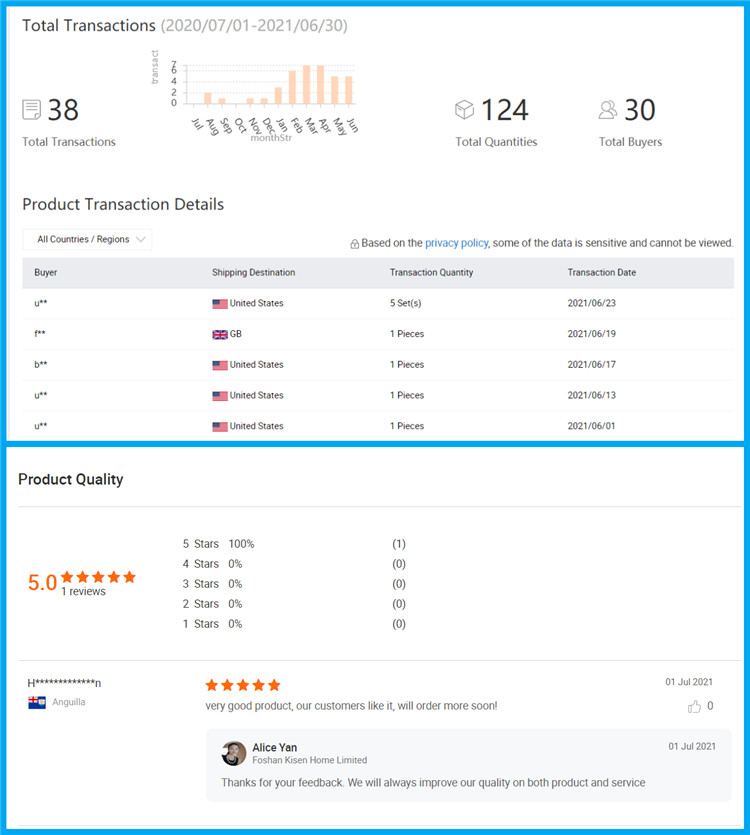Click the Total Buyers people icon
This screenshot has width=750, height=835.
click(x=608, y=109)
